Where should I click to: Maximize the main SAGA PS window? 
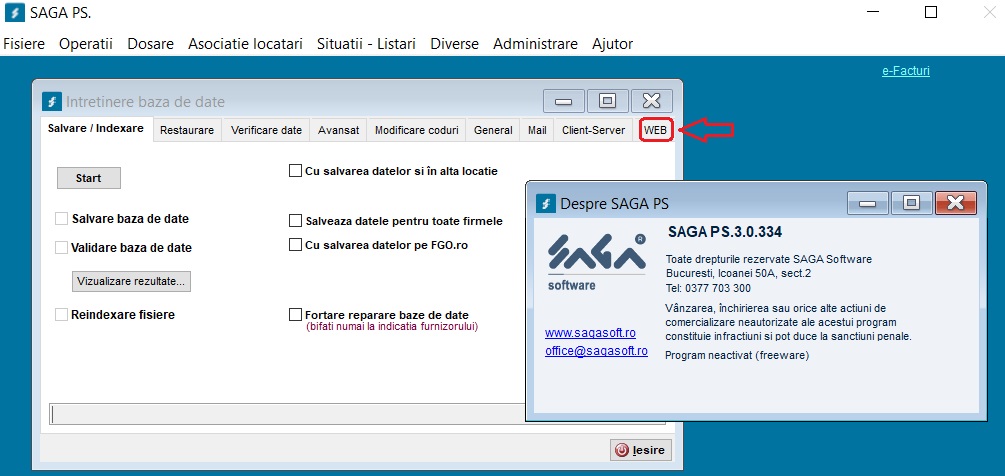[931, 12]
